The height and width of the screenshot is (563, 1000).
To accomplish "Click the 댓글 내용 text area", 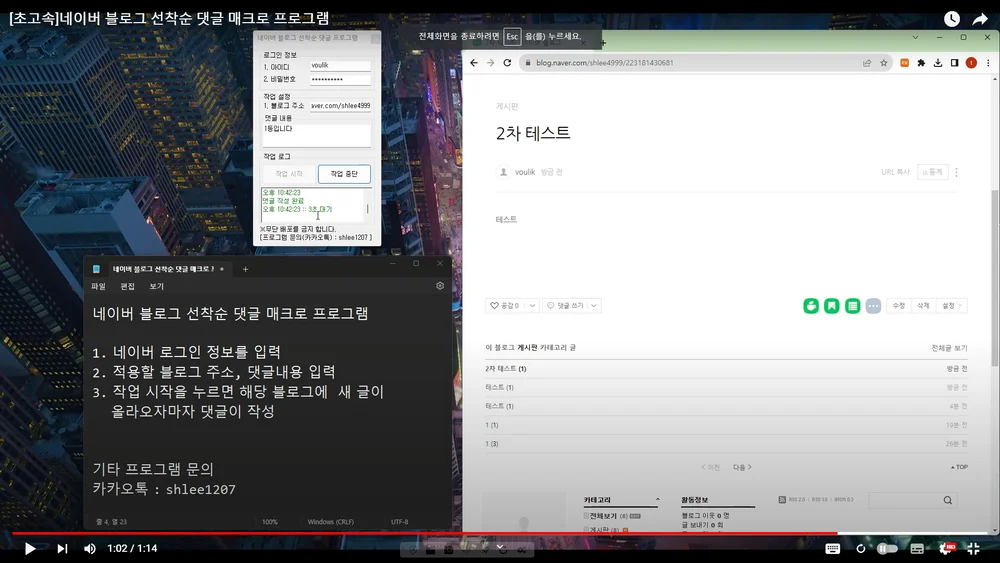I will 317,135.
